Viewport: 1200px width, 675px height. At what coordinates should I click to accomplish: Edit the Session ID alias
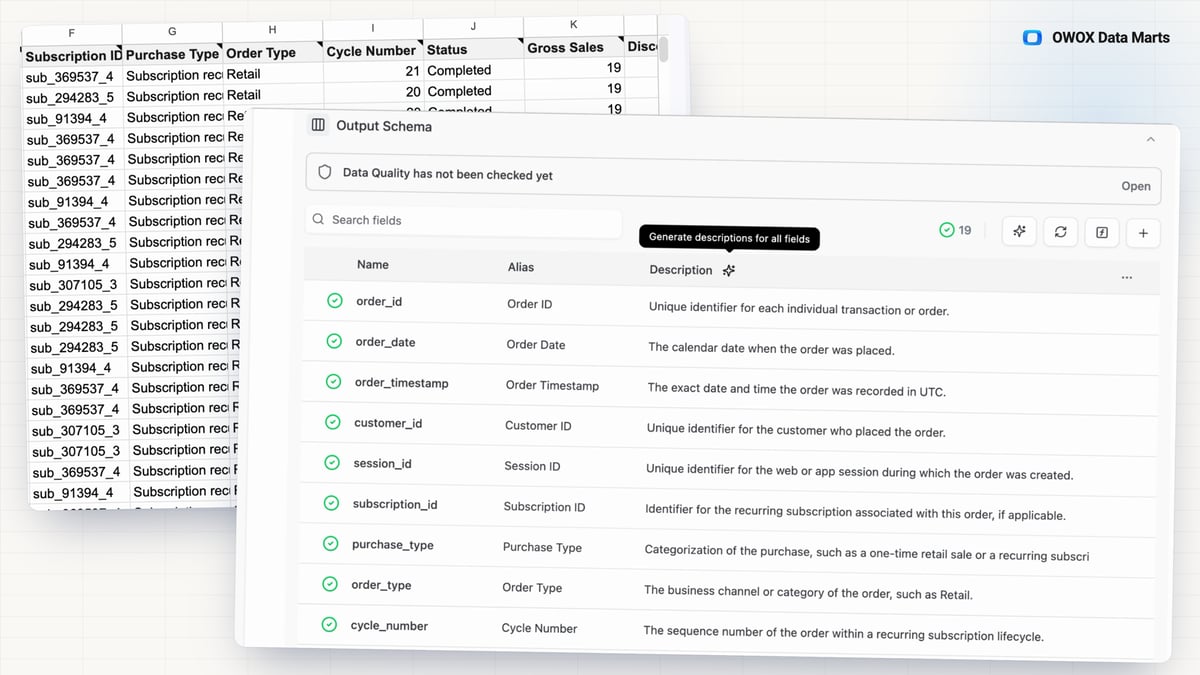532,466
